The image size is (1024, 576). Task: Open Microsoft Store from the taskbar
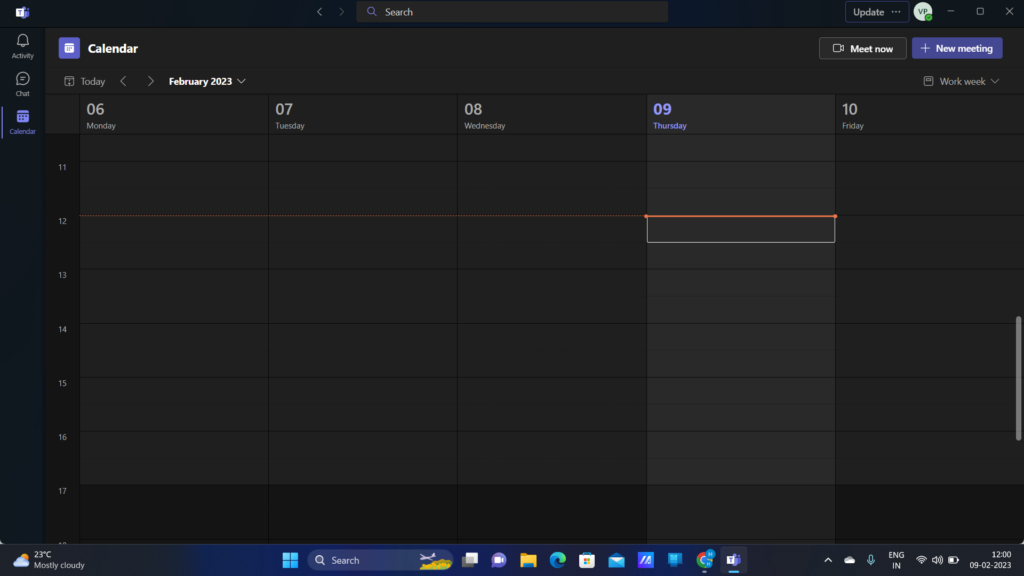tap(587, 560)
